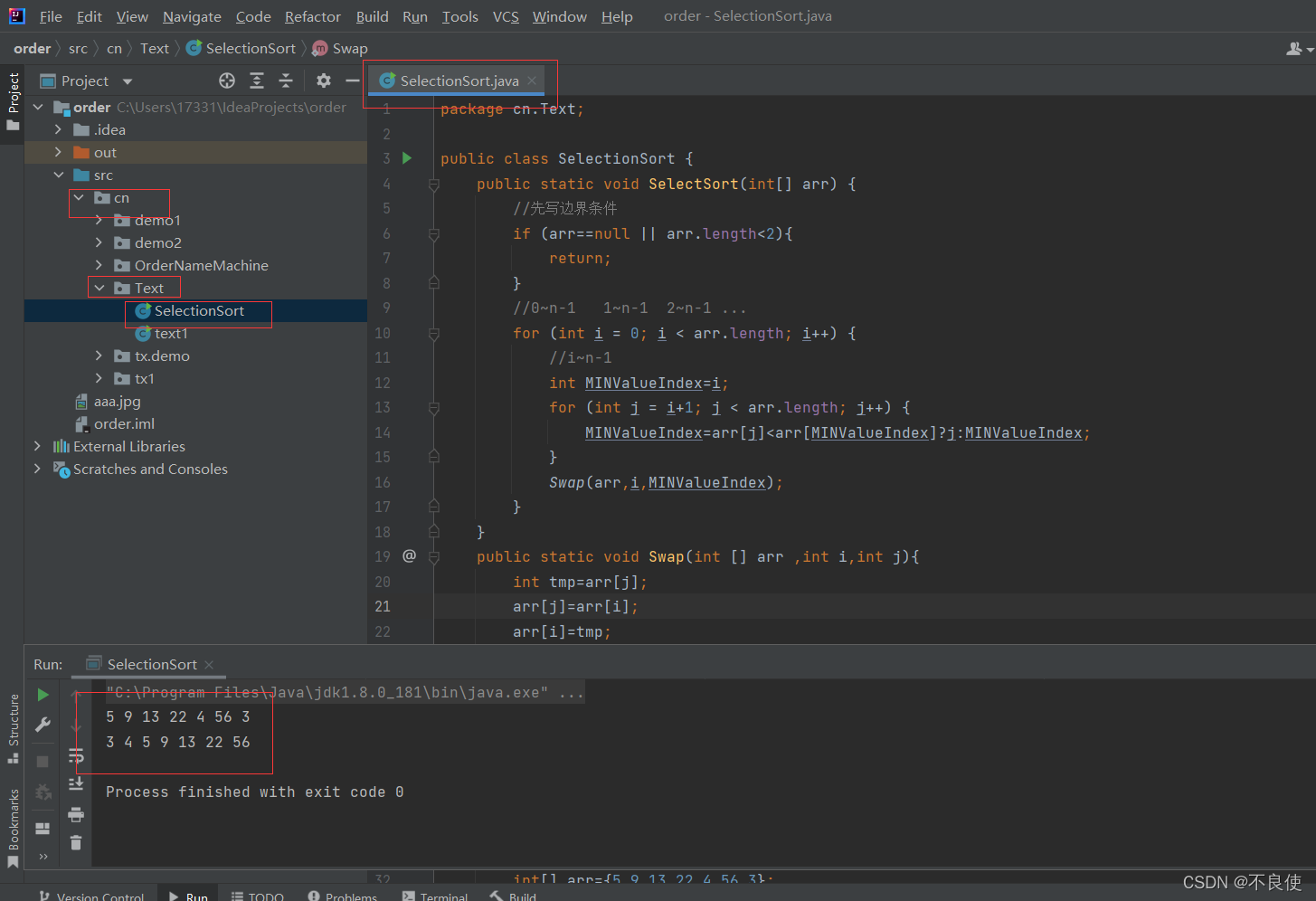Click recursion gutter marker at line 19
Viewport: 1316px width, 901px height.
click(x=409, y=555)
